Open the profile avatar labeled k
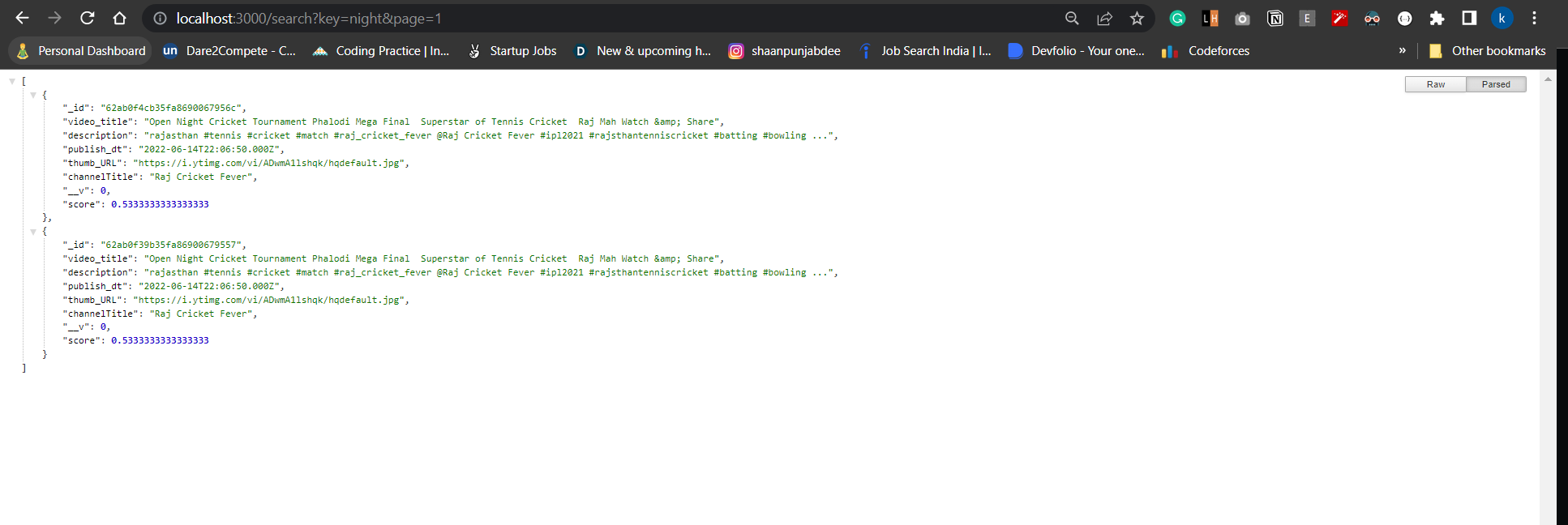1568x525 pixels. pyautogui.click(x=1502, y=19)
